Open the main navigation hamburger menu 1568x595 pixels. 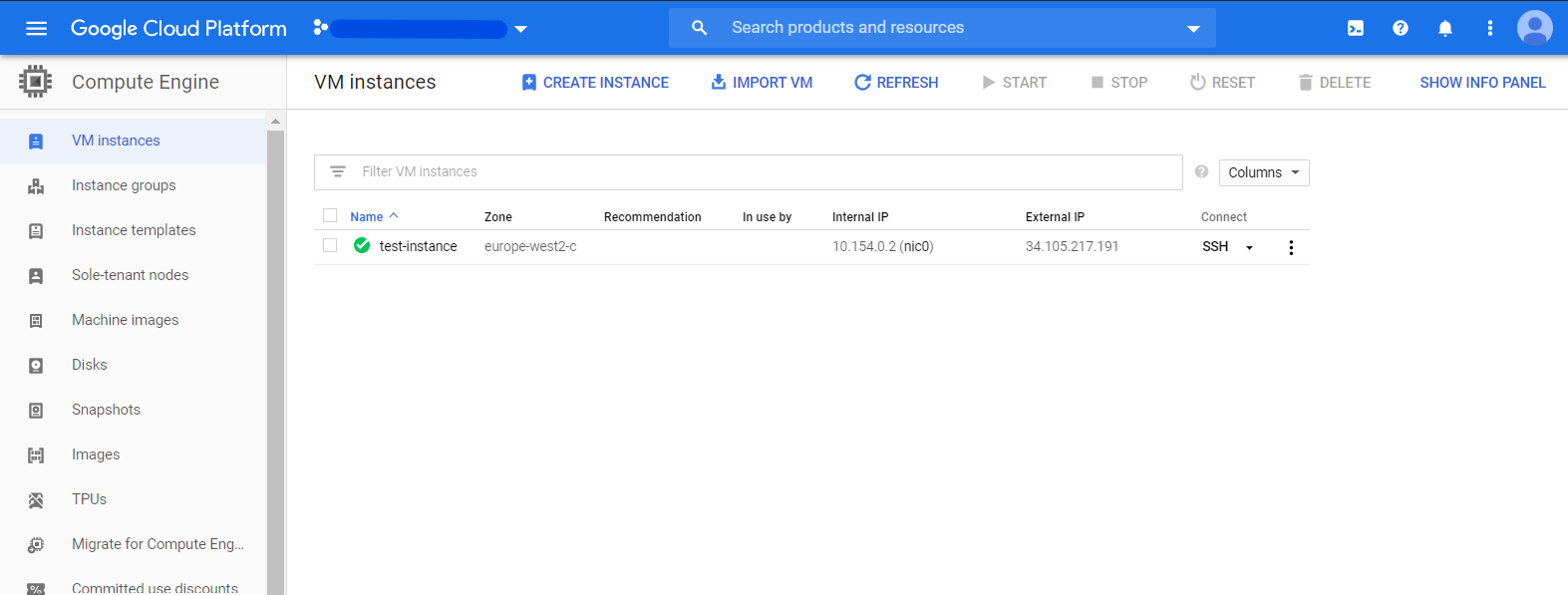36,28
